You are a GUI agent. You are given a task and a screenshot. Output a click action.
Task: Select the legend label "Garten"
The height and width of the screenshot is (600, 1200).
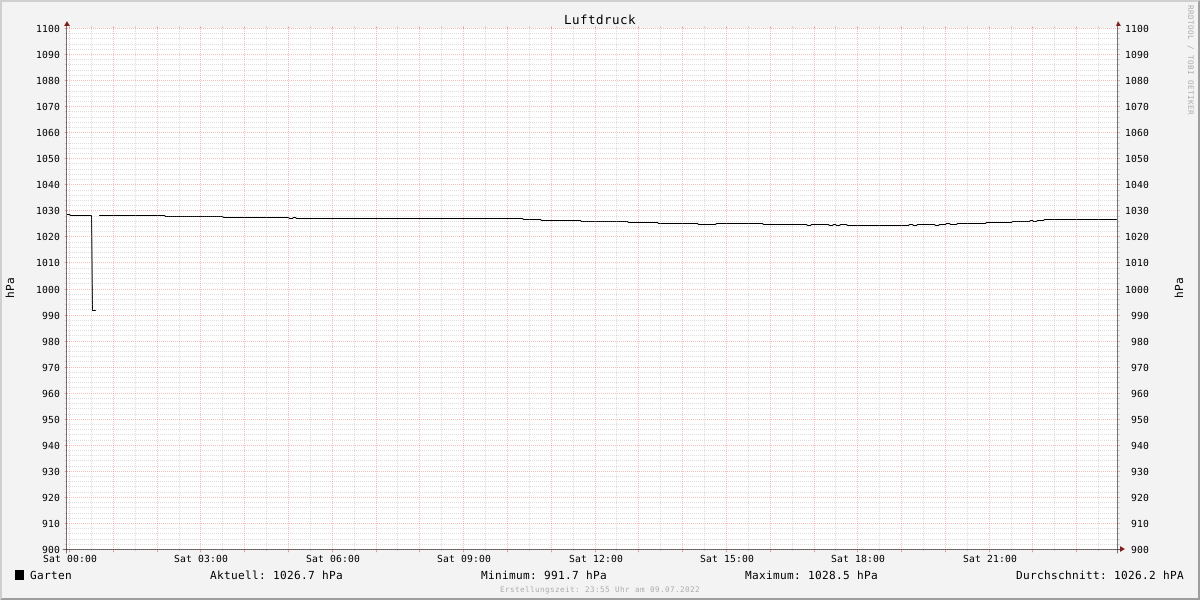[51, 575]
